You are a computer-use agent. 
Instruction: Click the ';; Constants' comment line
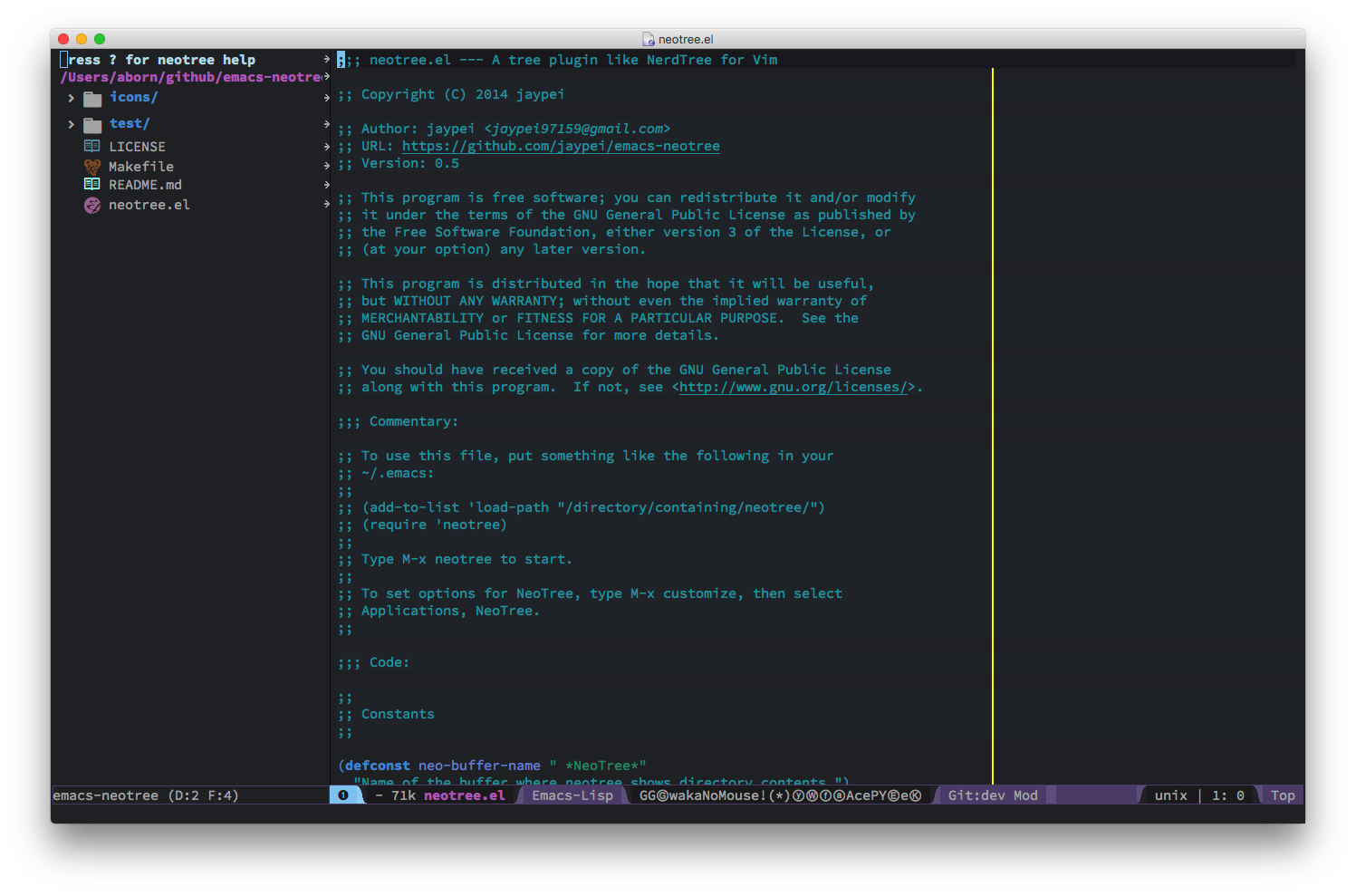(386, 714)
